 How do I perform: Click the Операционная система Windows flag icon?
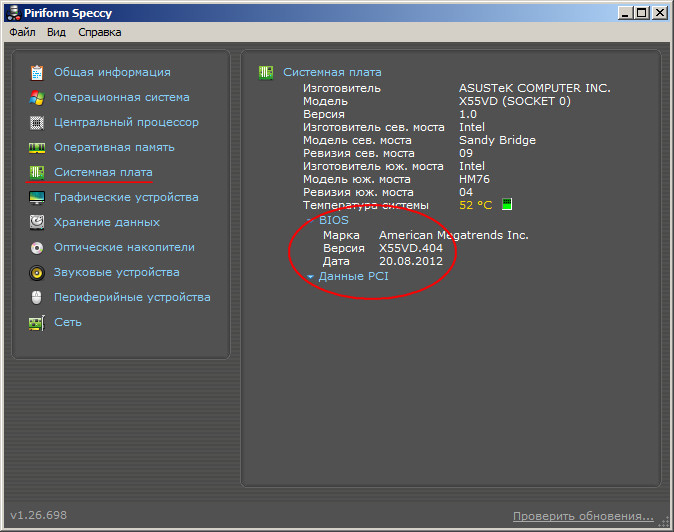coord(37,98)
